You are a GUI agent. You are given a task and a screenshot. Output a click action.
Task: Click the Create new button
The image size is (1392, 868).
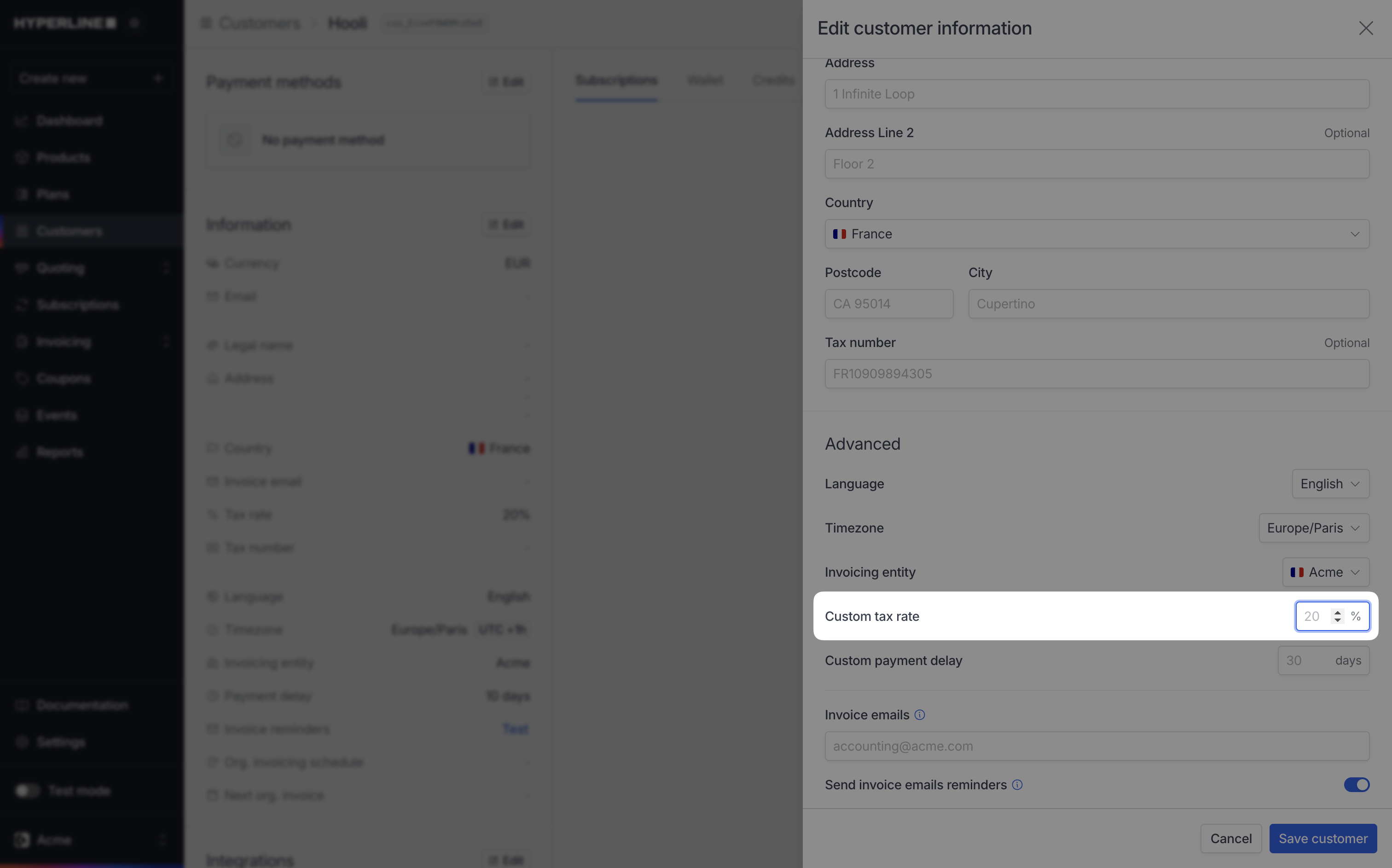click(x=92, y=78)
